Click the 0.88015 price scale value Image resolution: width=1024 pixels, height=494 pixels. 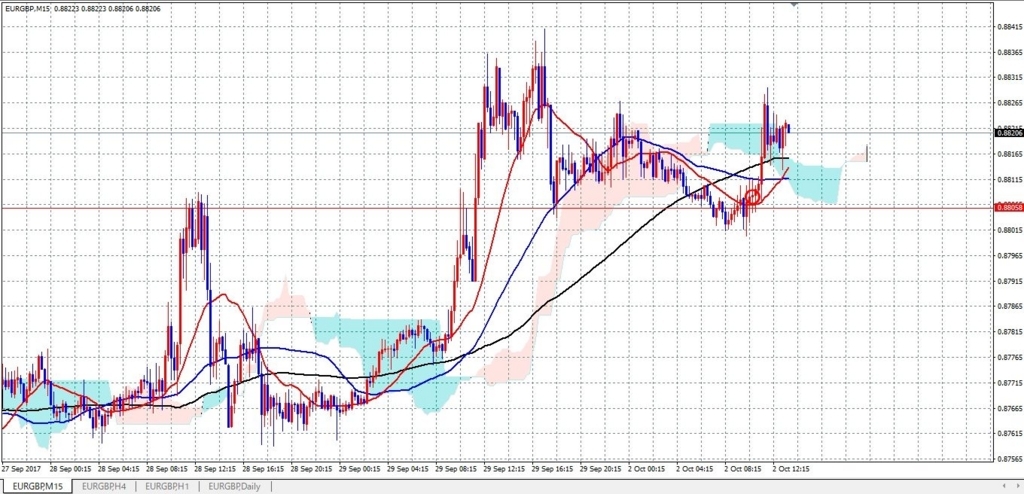[x=1008, y=230]
